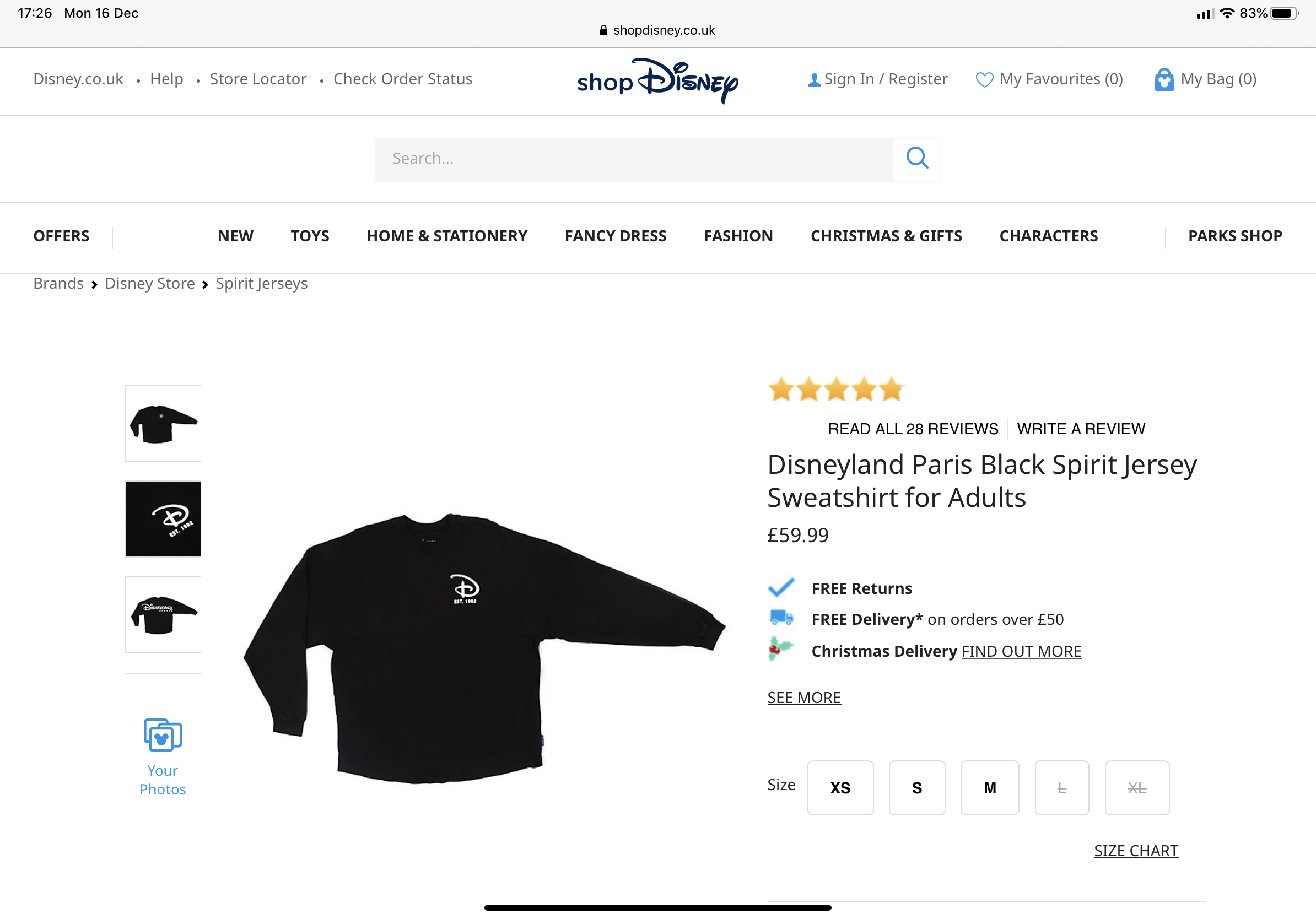Click Christmas Delivery FIND OUT MORE
This screenshot has width=1316, height=919.
coord(1021,651)
